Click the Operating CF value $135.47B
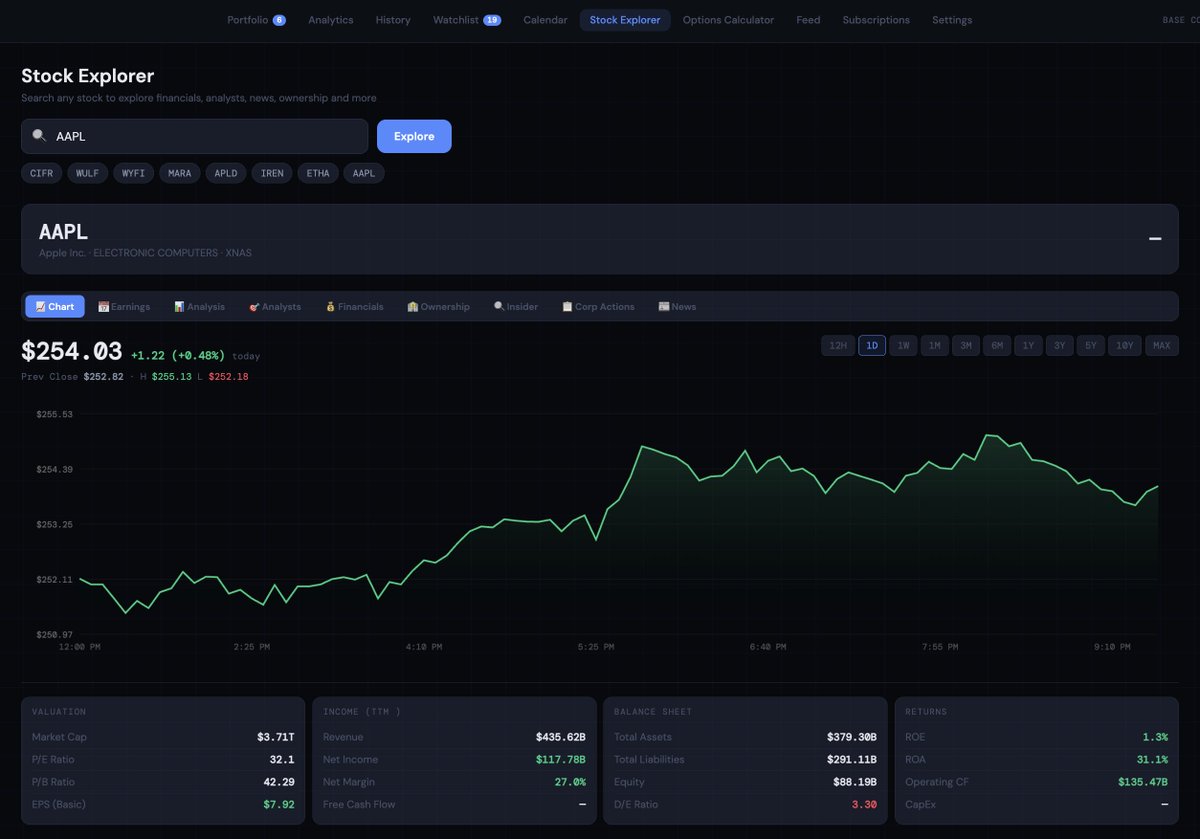Screen dimensions: 1200x839 [x=1143, y=782]
